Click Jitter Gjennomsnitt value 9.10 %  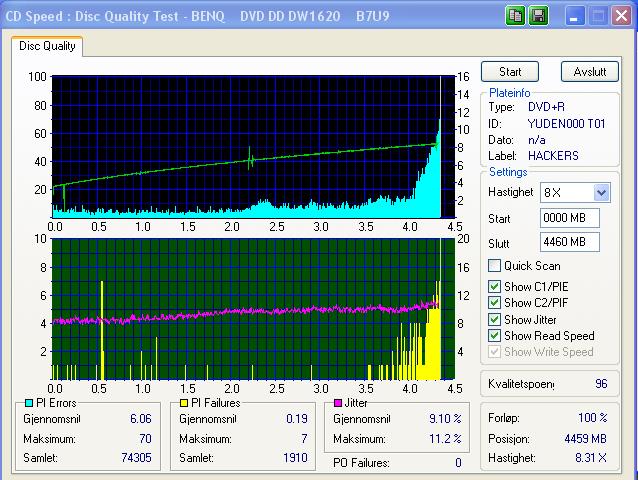click(x=445, y=419)
